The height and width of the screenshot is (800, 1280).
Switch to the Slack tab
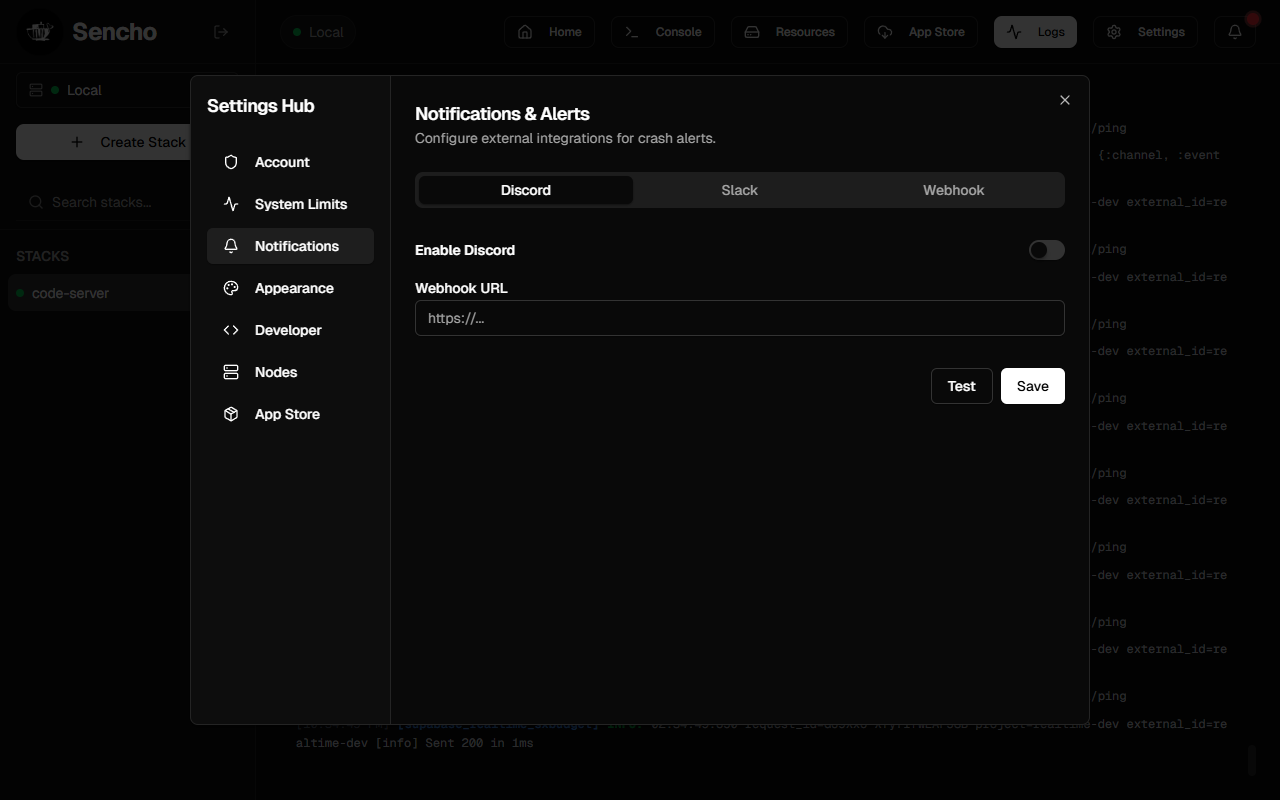tap(740, 190)
